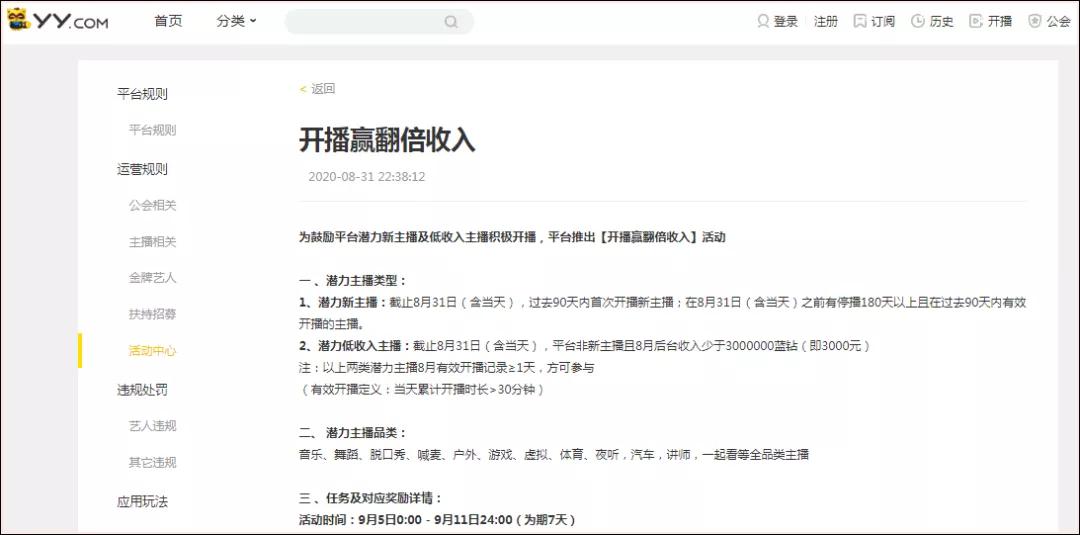This screenshot has height=535, width=1080.
Task: Open the 注册 link
Action: (x=826, y=21)
